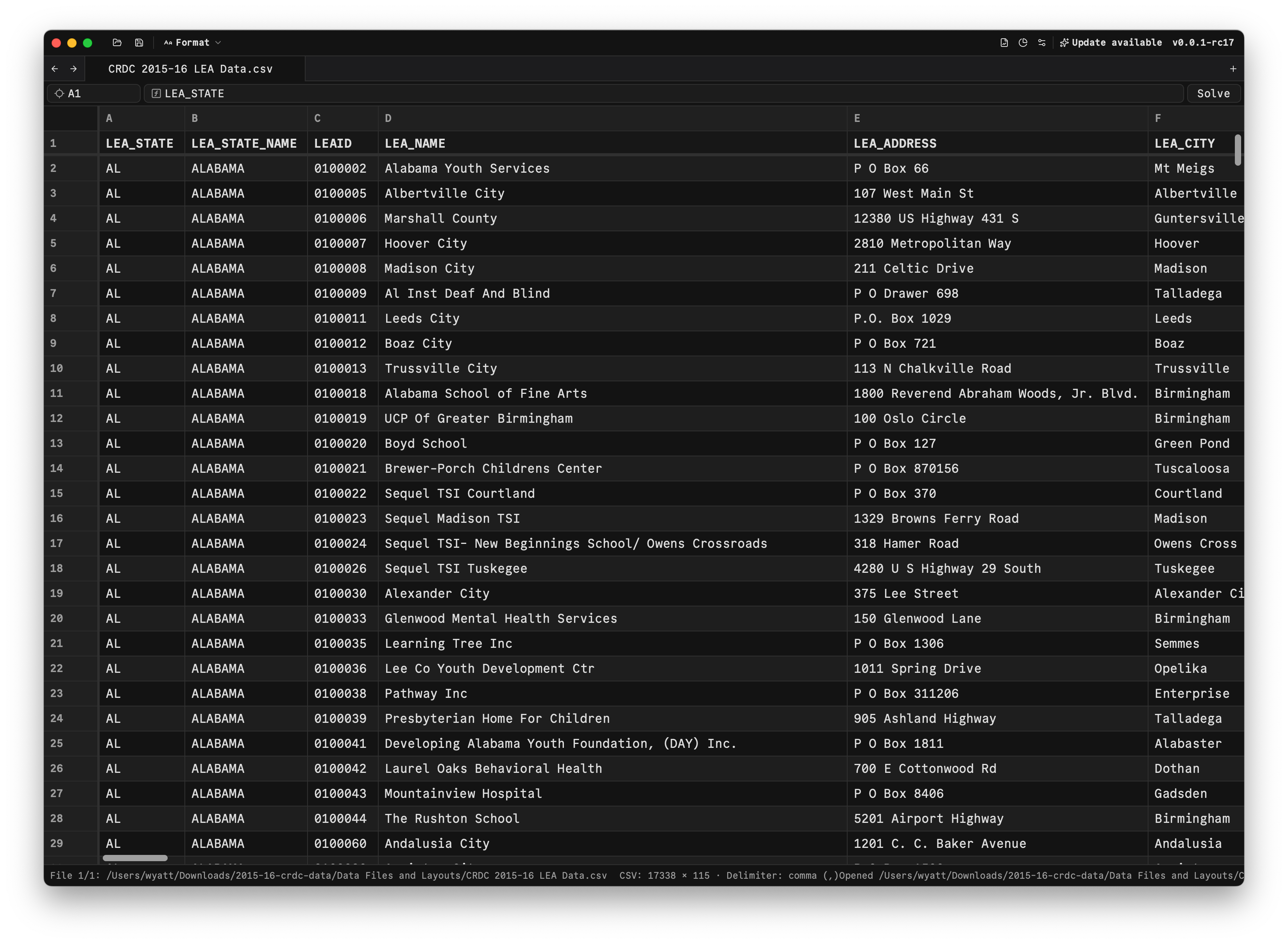Screen dimensions: 1288x944
Task: Select the Alabama Youth Services cell
Action: click(x=612, y=168)
